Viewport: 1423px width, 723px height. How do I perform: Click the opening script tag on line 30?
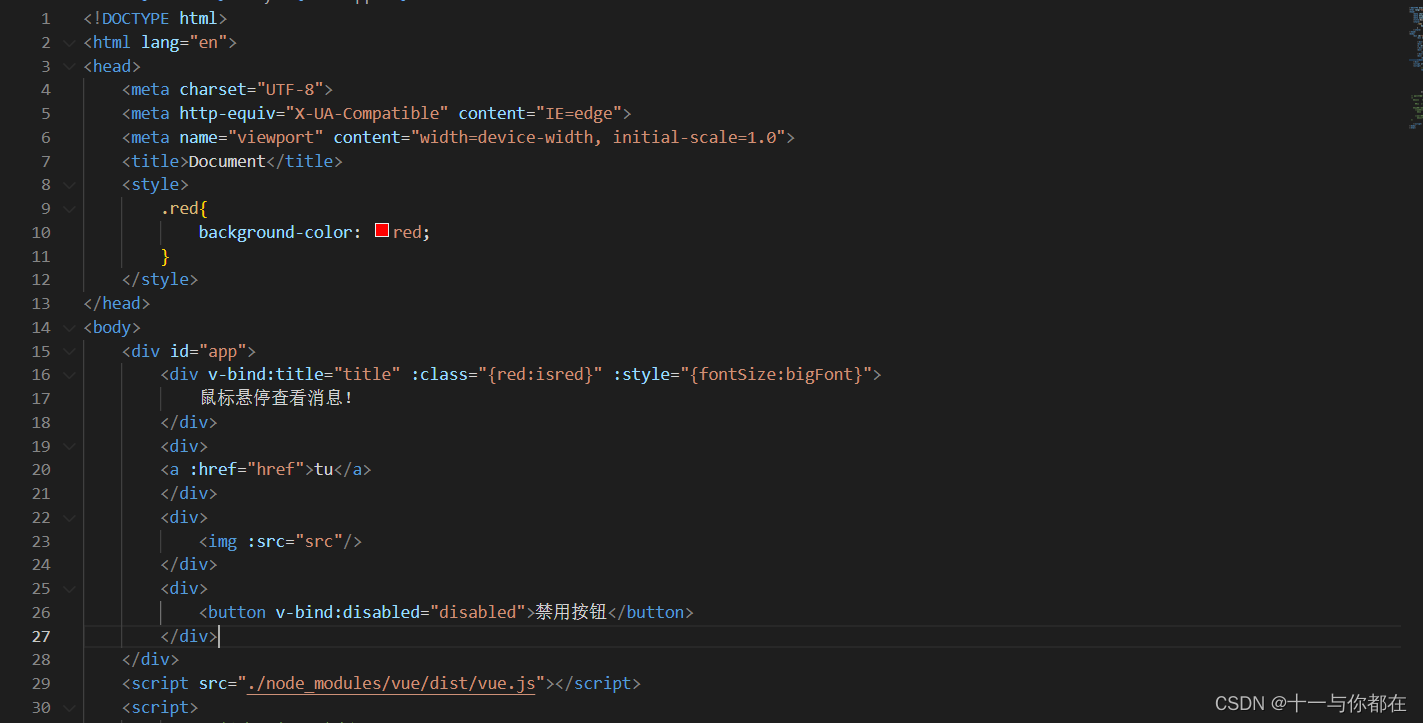pos(160,708)
